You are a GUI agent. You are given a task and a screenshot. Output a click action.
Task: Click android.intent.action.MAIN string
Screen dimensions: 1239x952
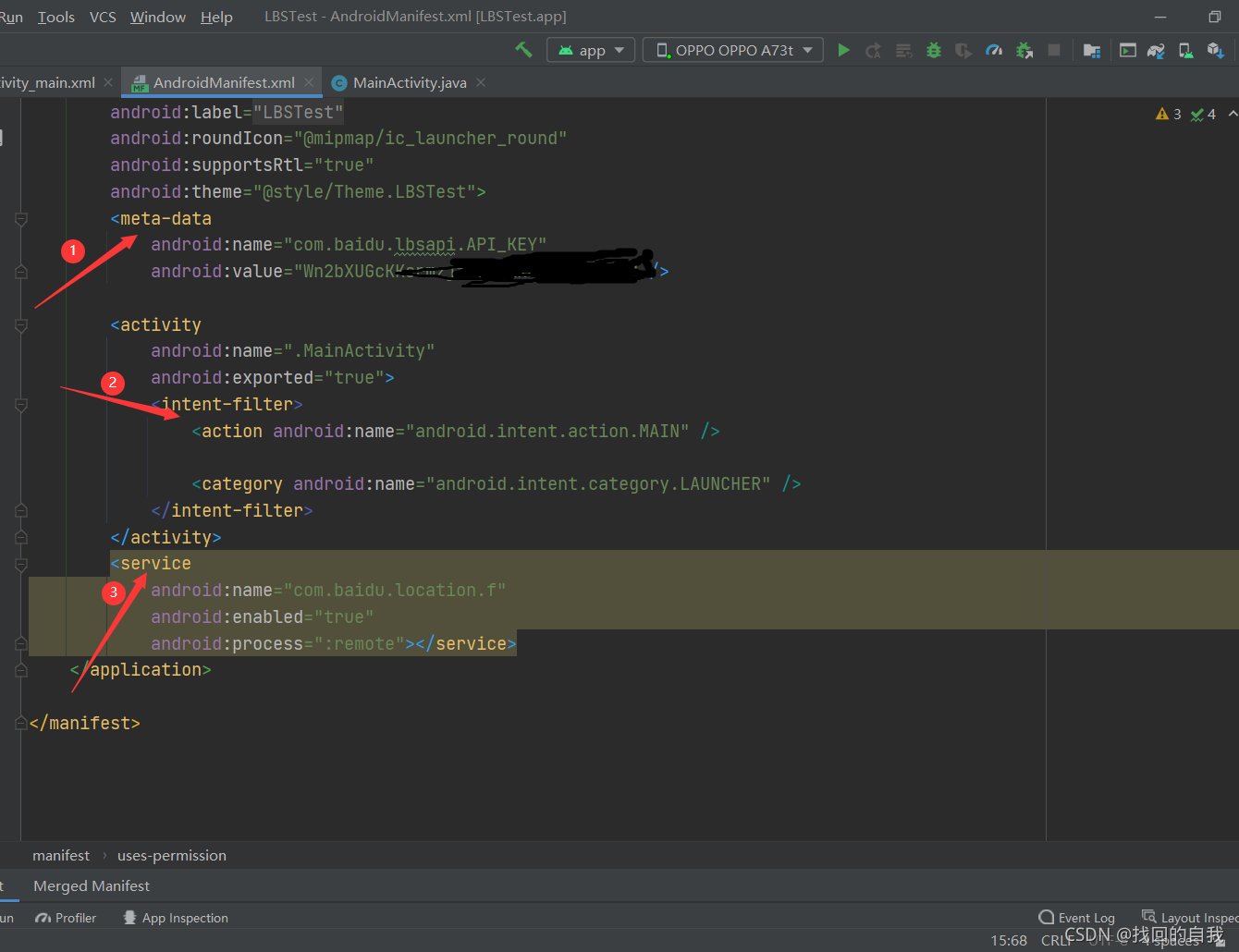pos(547,432)
